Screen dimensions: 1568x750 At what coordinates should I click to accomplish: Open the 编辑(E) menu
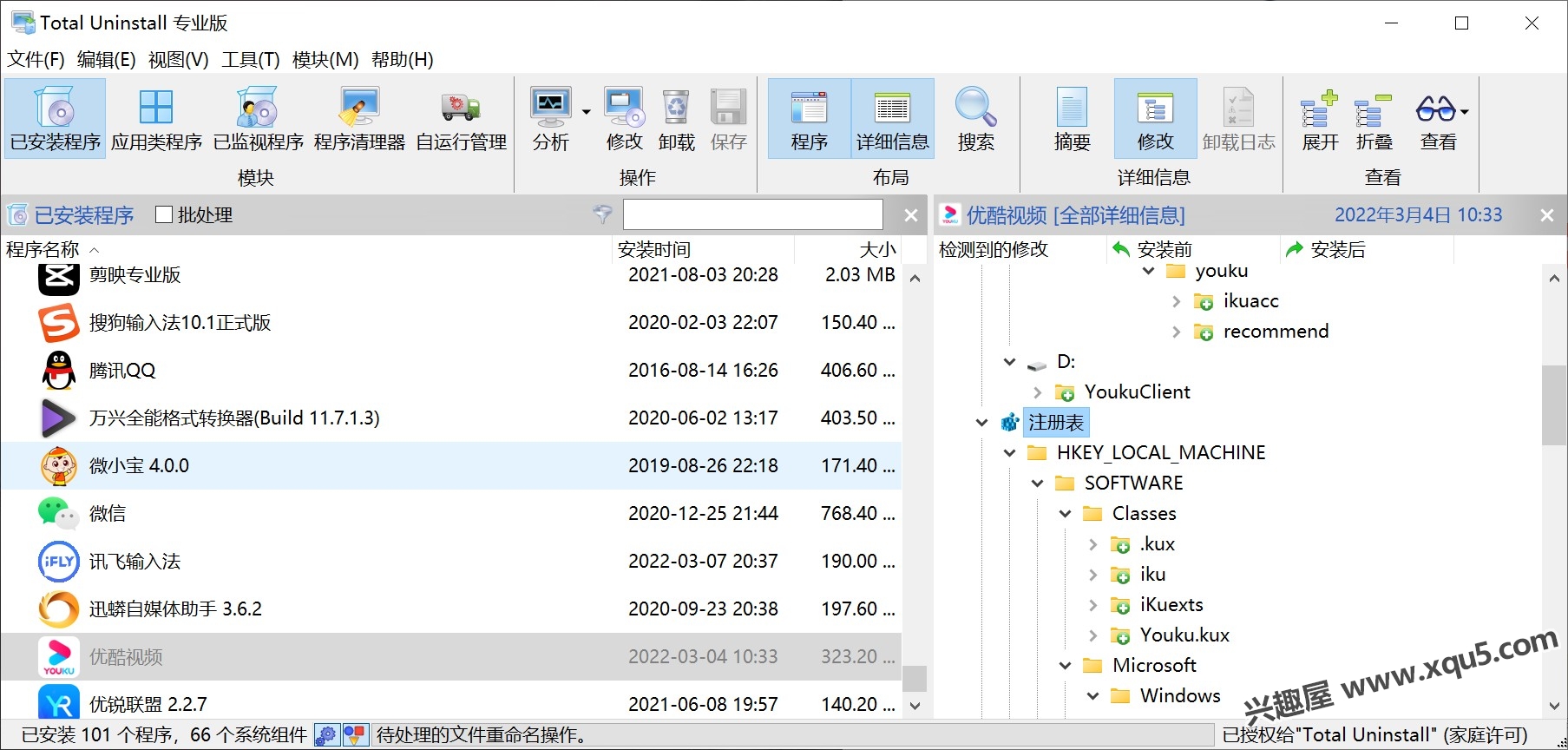106,60
